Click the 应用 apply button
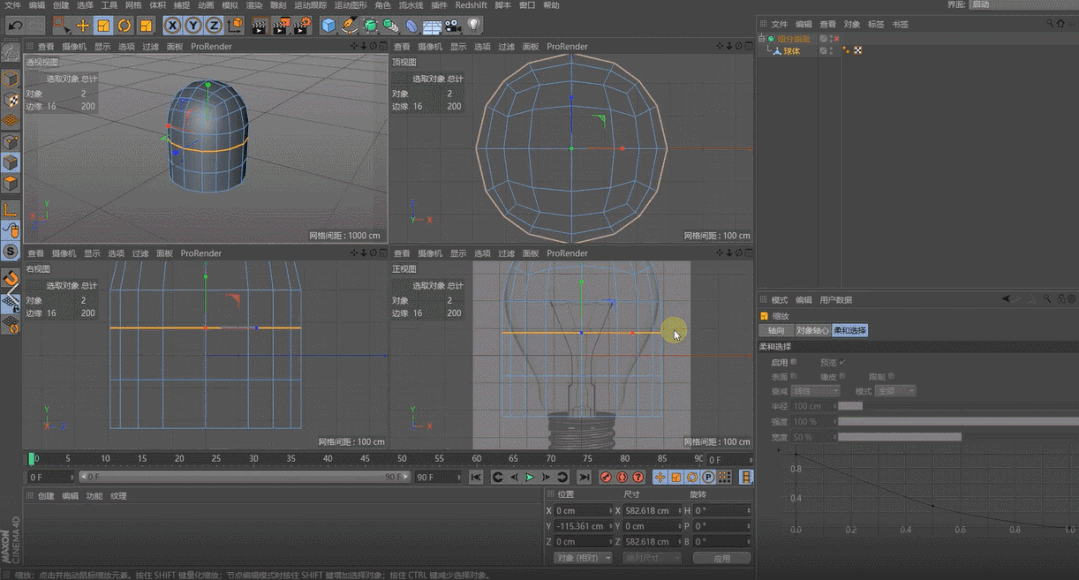This screenshot has height=580, width=1079. 721,557
